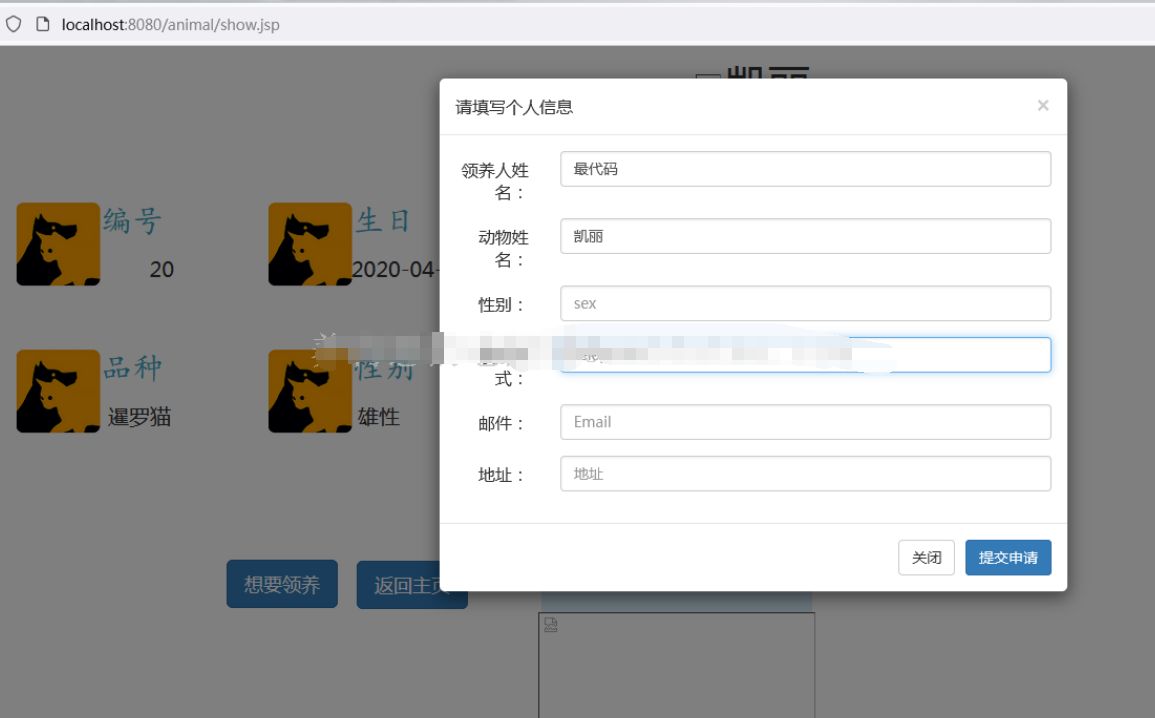Click the cat-dog icon beside 雄性
The width and height of the screenshot is (1155, 718).
pos(310,391)
